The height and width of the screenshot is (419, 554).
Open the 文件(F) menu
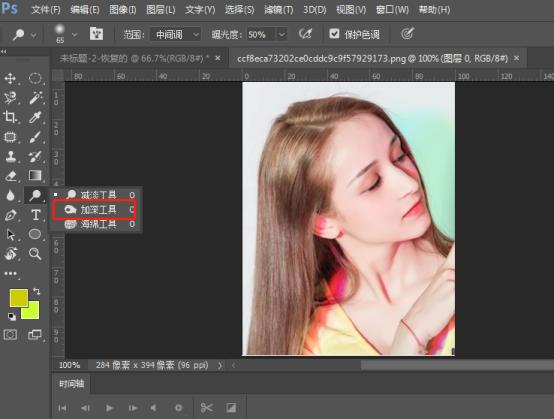[46, 10]
